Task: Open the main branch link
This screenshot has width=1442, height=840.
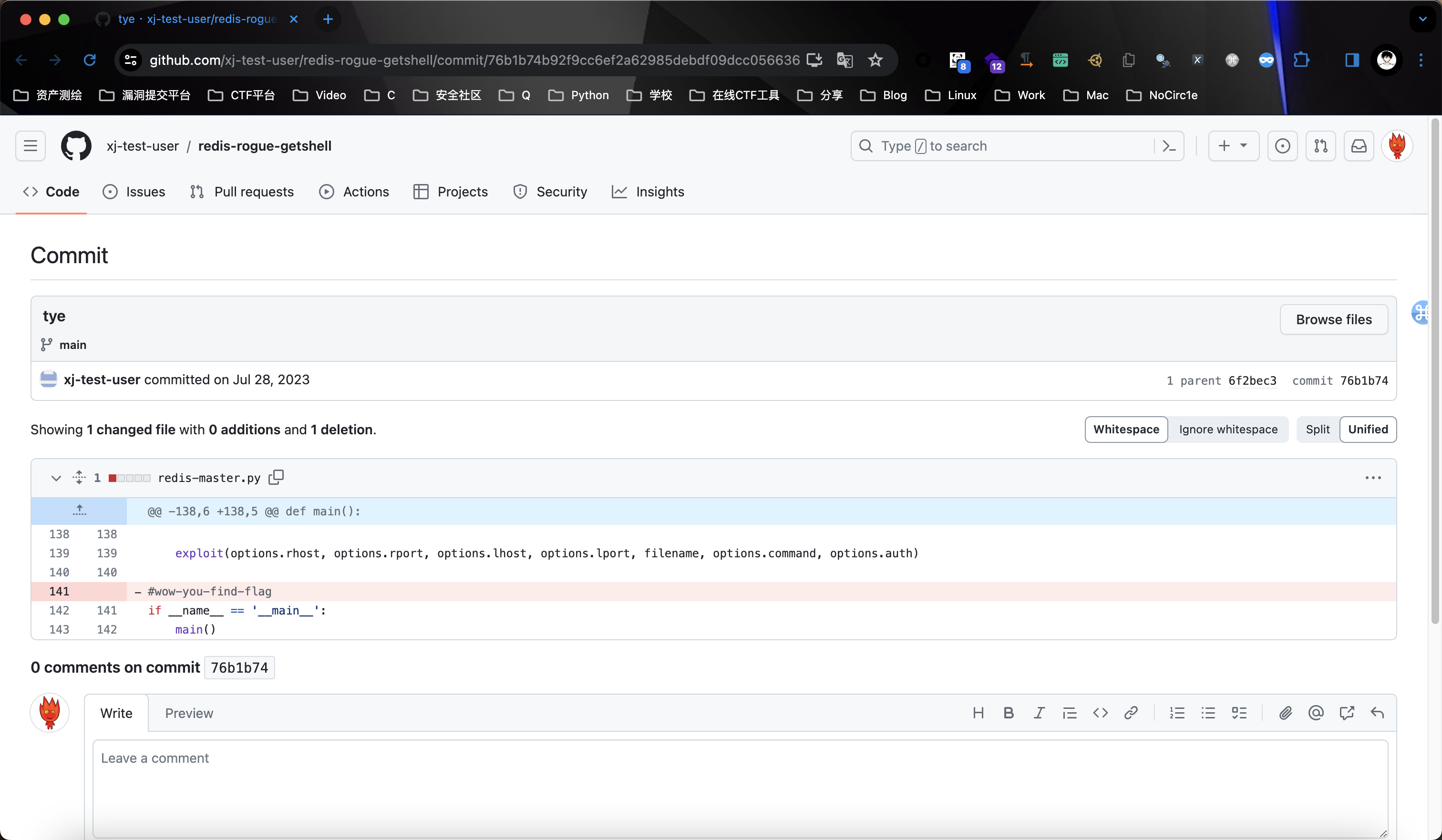Action: (x=72, y=345)
